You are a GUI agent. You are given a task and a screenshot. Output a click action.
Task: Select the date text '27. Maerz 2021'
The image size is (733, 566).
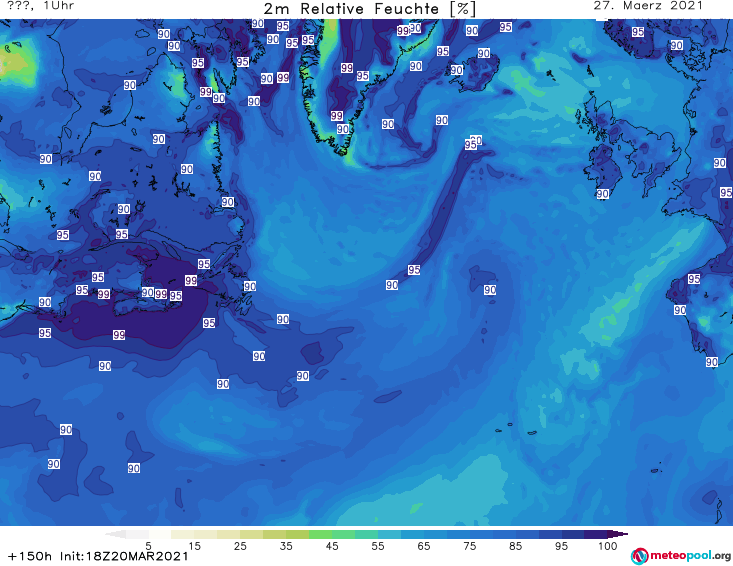click(648, 6)
